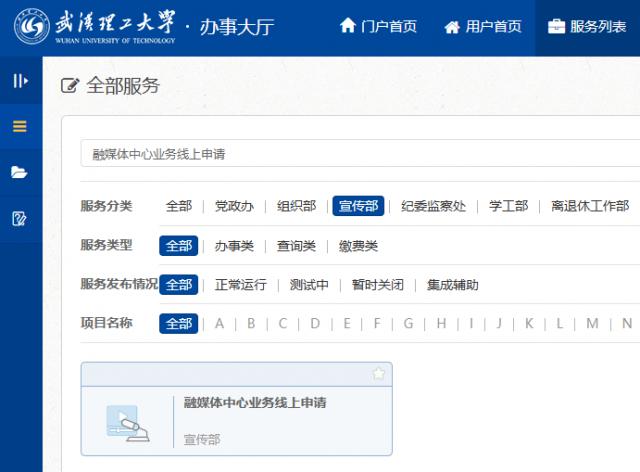
Task: Filter service type by 查询类
Action: point(297,246)
